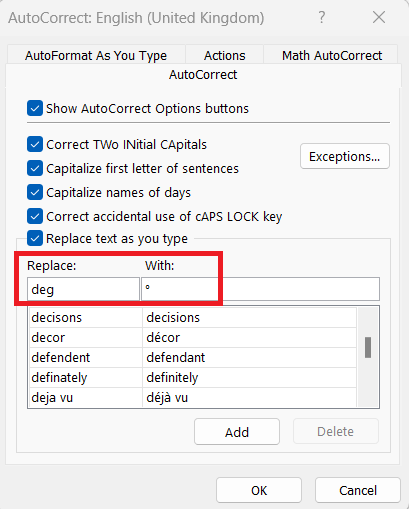
Task: Open the Actions tab
Action: tap(224, 55)
